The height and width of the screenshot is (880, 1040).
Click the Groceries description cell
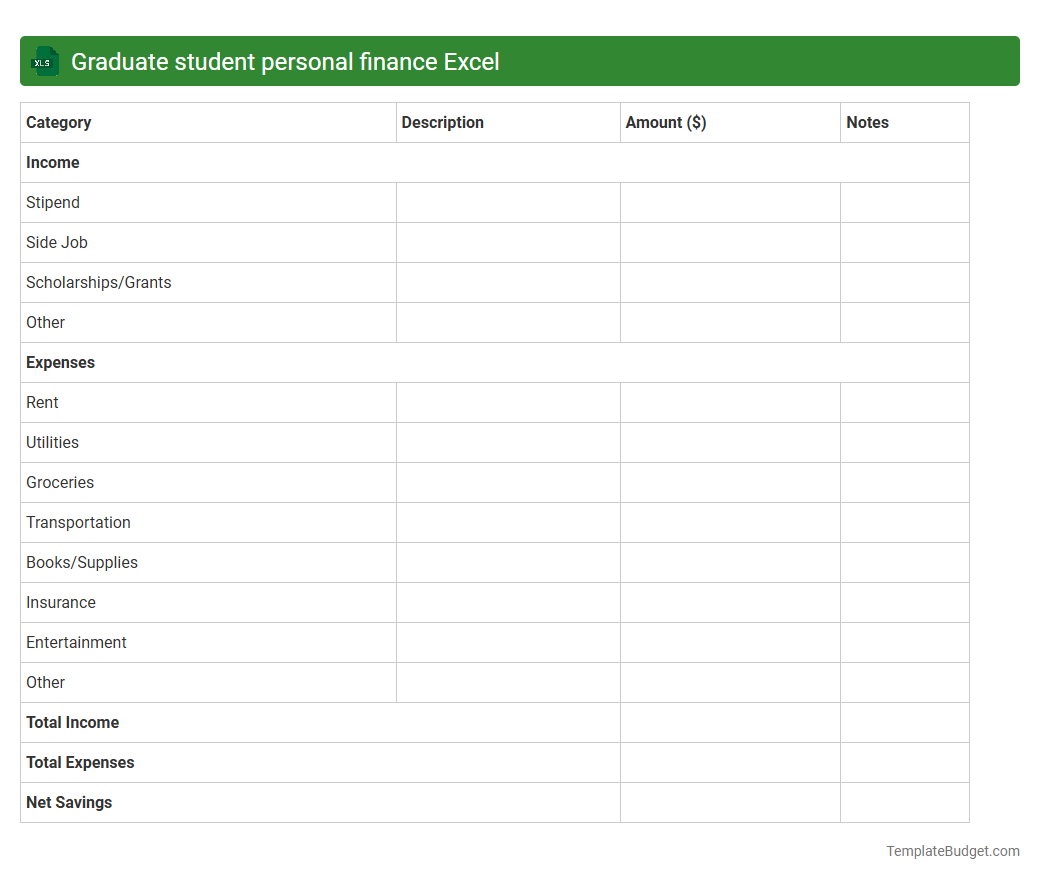507,482
